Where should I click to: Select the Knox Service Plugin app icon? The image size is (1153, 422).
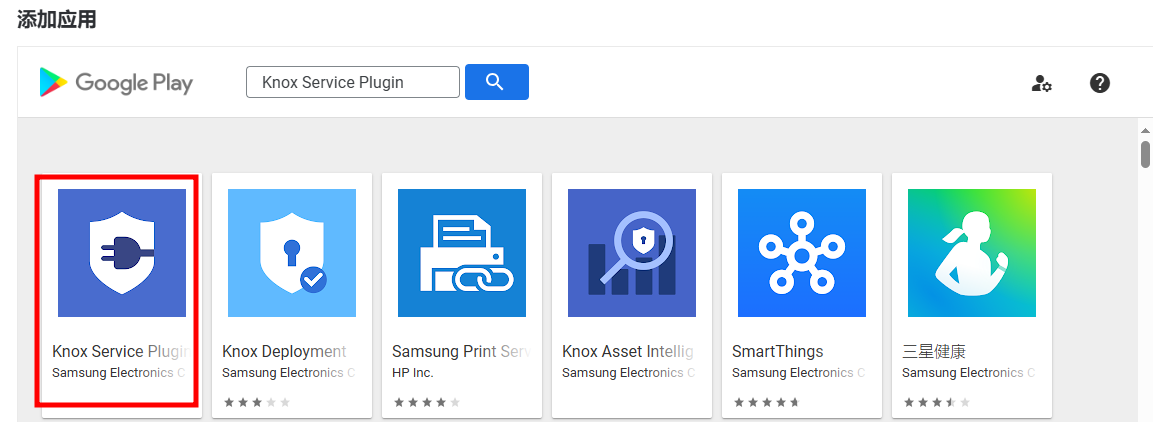[122, 253]
